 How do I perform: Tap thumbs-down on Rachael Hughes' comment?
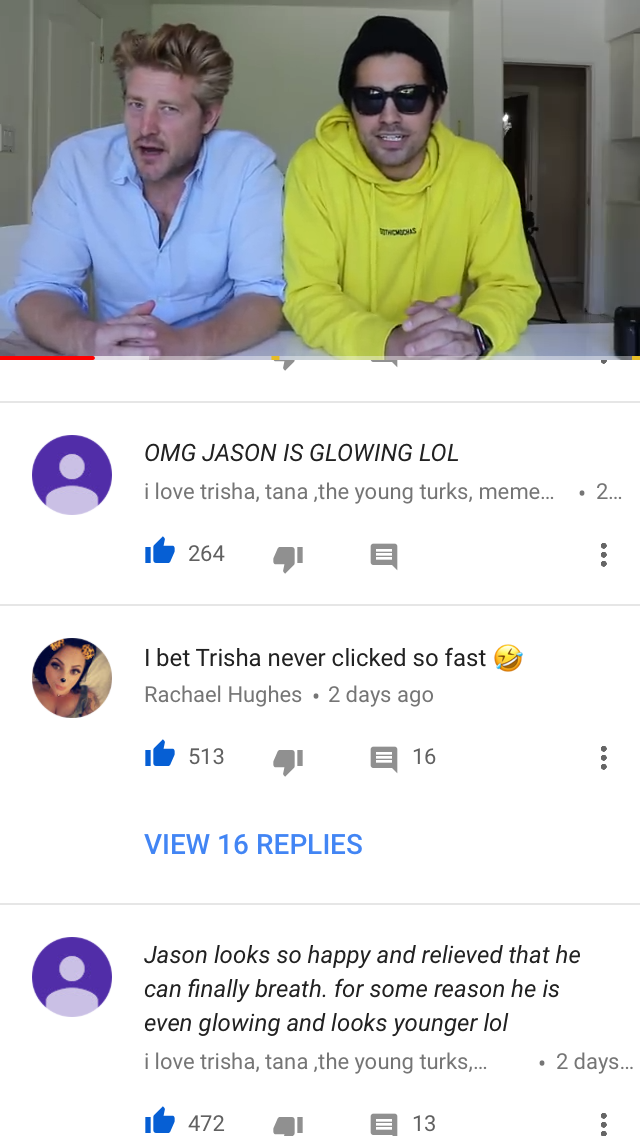(x=288, y=761)
